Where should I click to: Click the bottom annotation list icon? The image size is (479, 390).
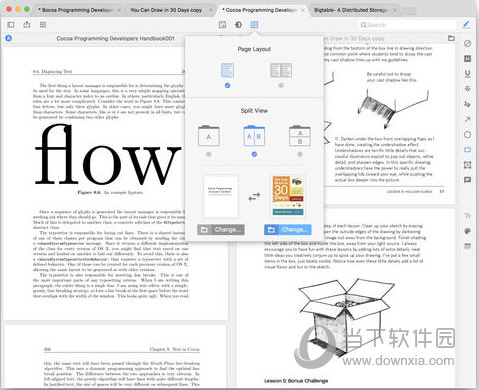coord(467,246)
